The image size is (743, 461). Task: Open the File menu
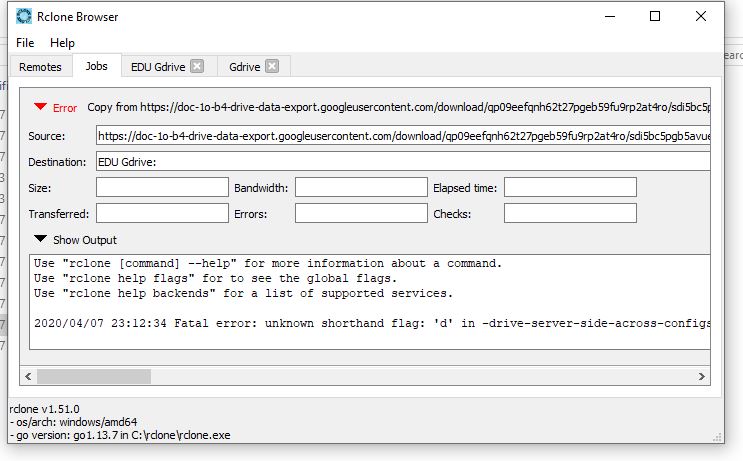25,43
